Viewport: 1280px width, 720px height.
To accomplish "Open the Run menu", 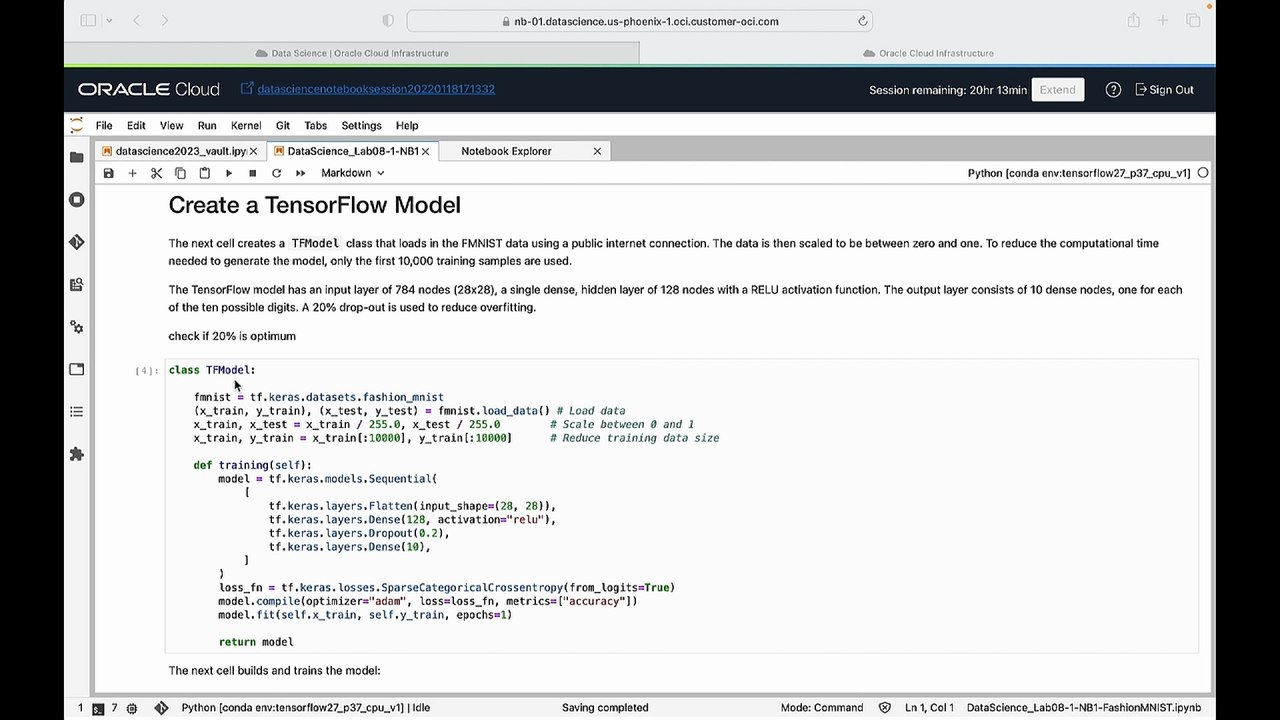I will pyautogui.click(x=207, y=126).
